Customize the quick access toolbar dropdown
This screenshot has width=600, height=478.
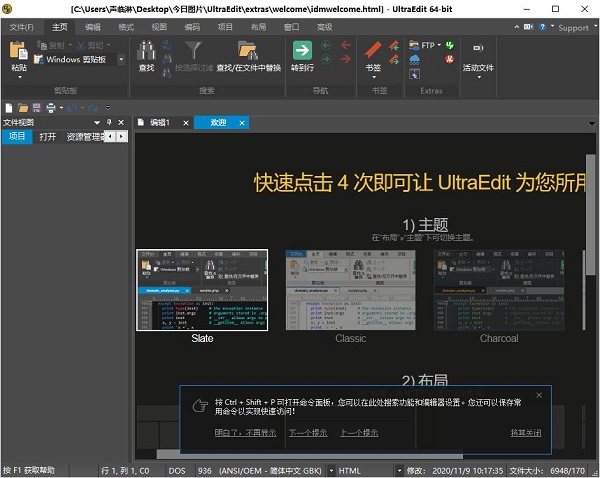point(108,108)
